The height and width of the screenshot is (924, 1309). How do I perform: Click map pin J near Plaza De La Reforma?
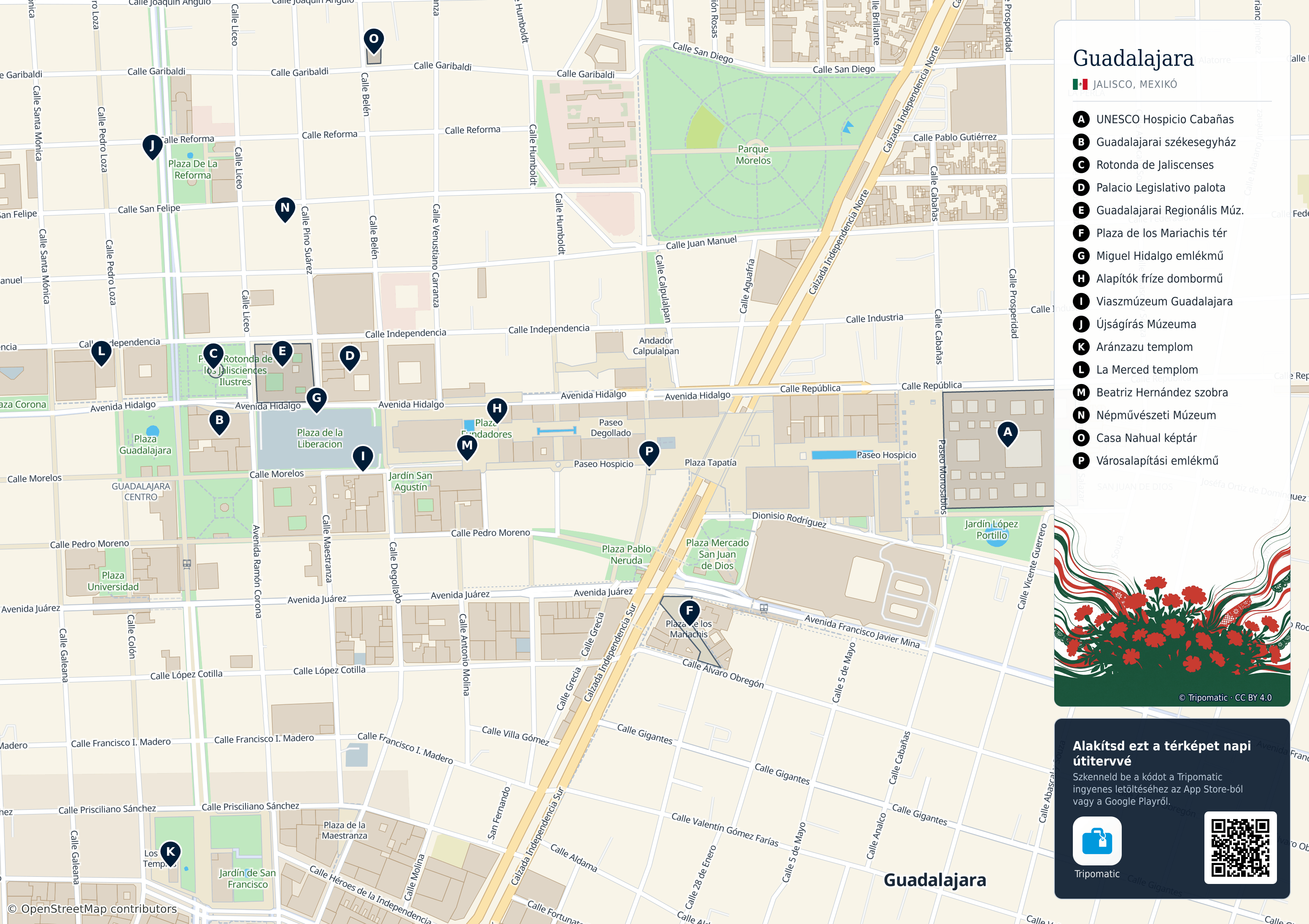coord(152,147)
